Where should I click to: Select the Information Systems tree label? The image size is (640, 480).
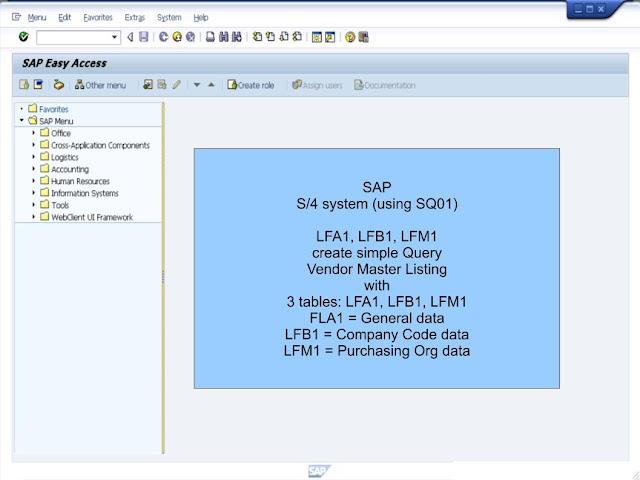point(85,193)
